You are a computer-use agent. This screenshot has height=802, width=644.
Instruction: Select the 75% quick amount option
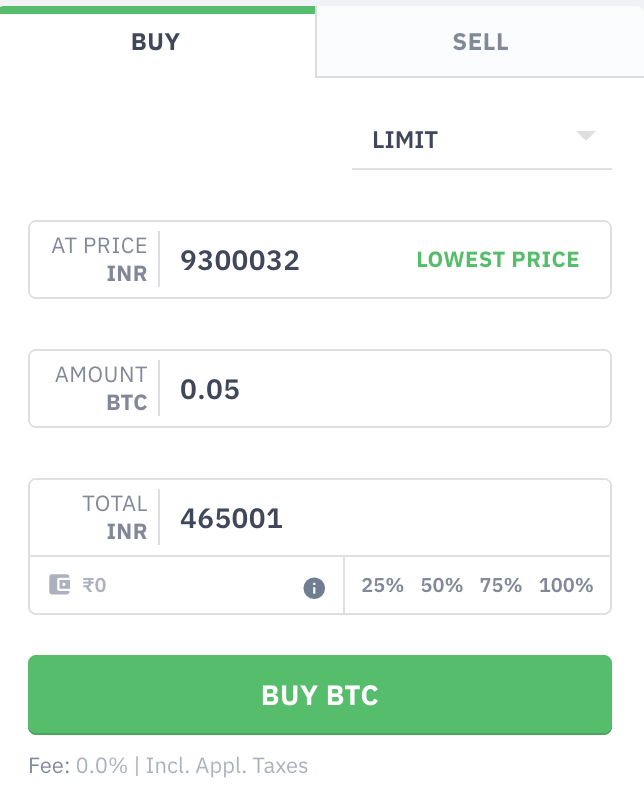tap(500, 588)
